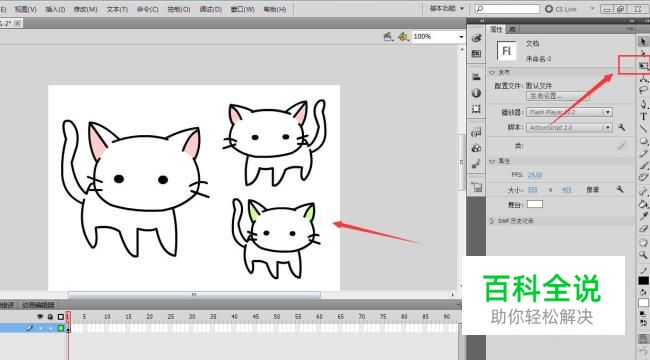Click the stage width value 550

pyautogui.click(x=532, y=190)
